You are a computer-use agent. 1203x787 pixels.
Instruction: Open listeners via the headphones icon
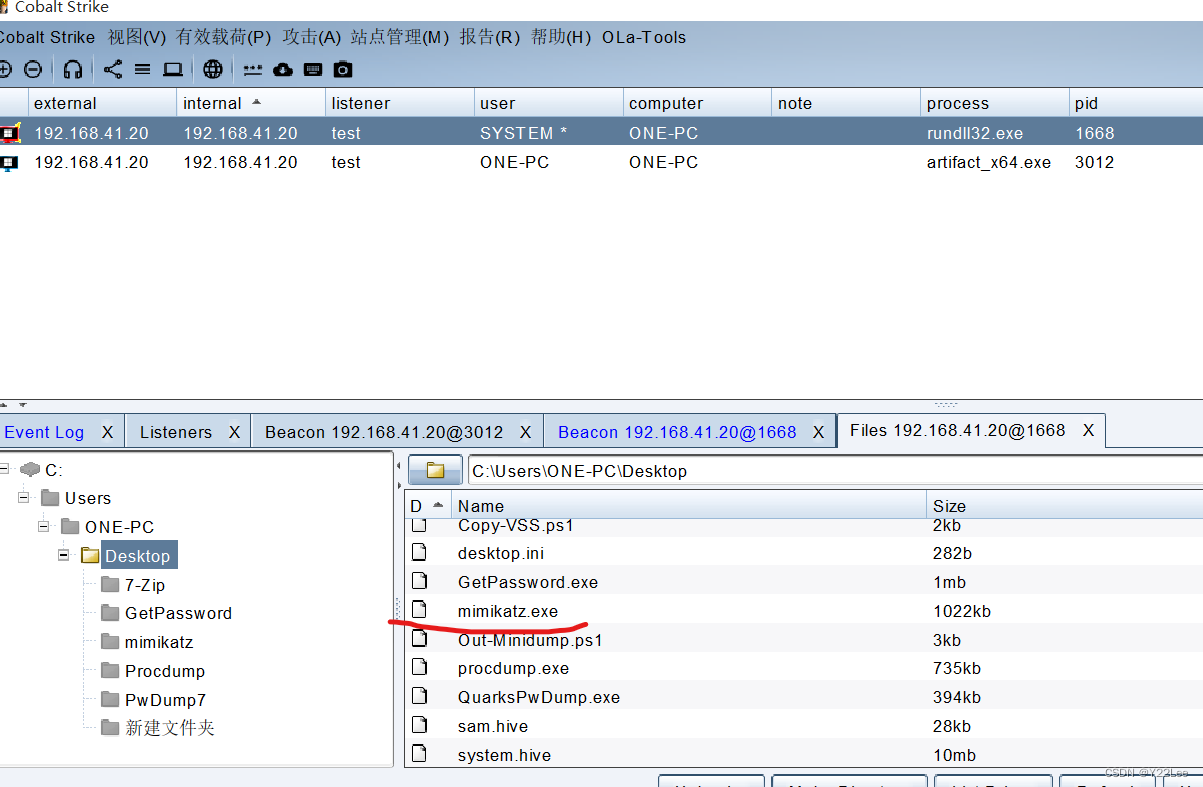coord(73,69)
